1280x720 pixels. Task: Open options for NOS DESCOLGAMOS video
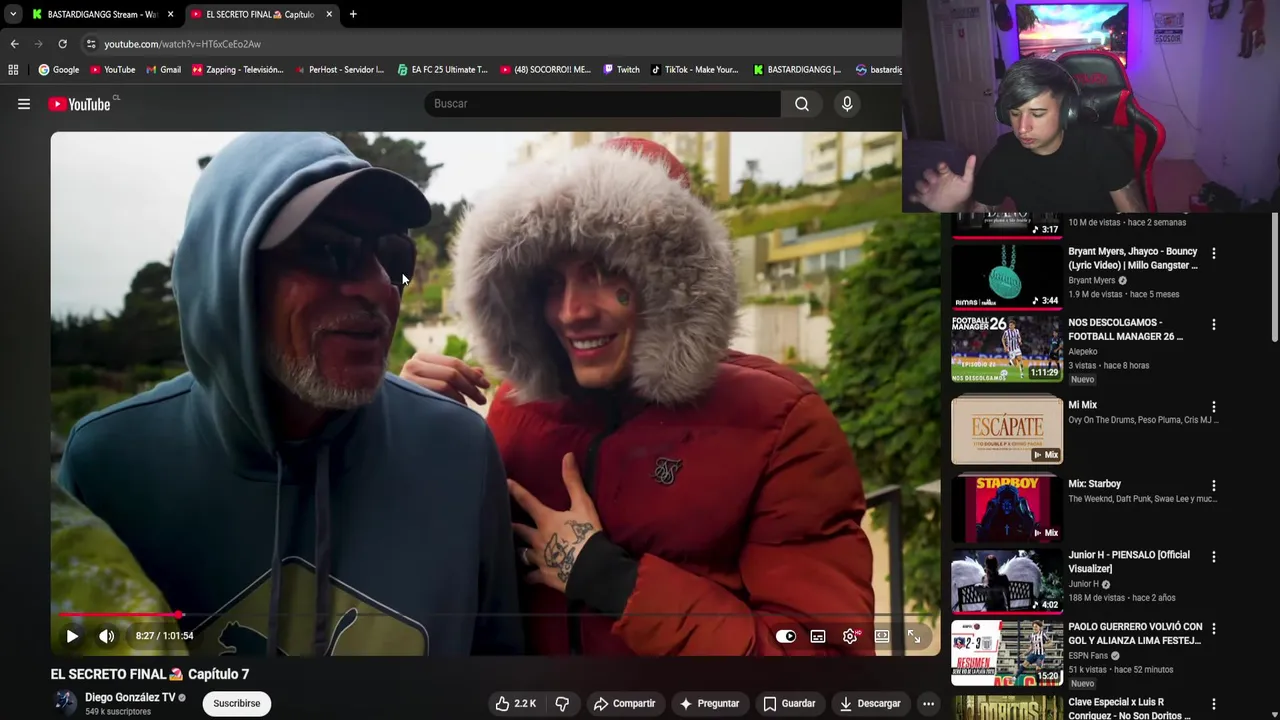[1214, 325]
